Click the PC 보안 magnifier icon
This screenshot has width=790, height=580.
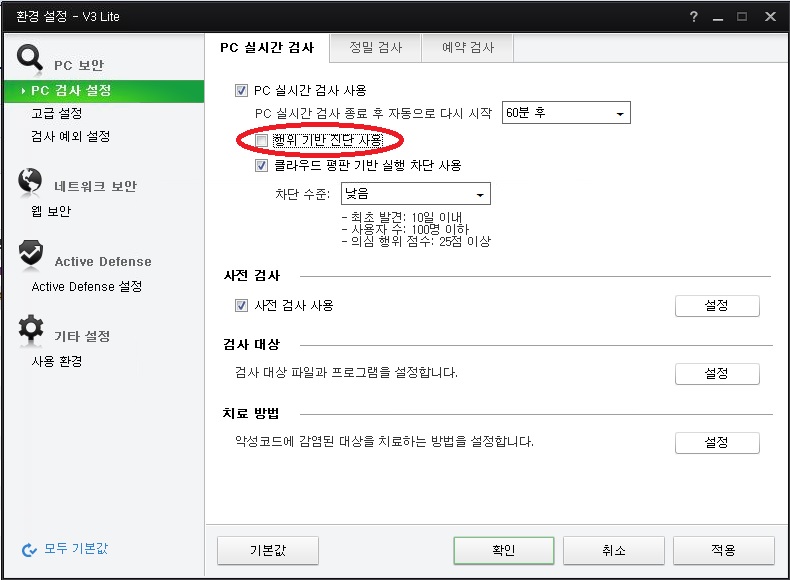pos(31,58)
